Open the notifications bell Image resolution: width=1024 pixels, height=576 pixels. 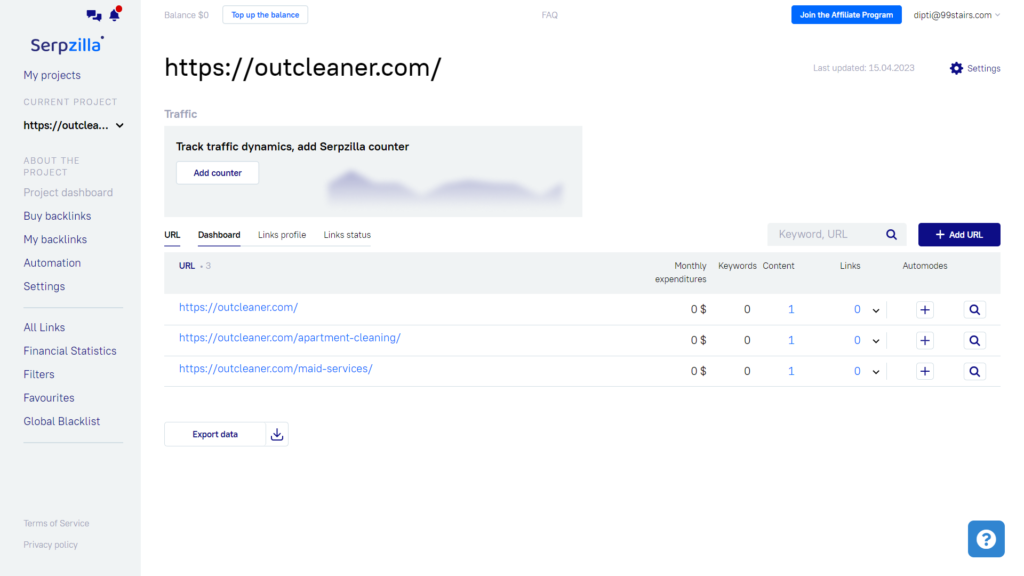[x=115, y=14]
